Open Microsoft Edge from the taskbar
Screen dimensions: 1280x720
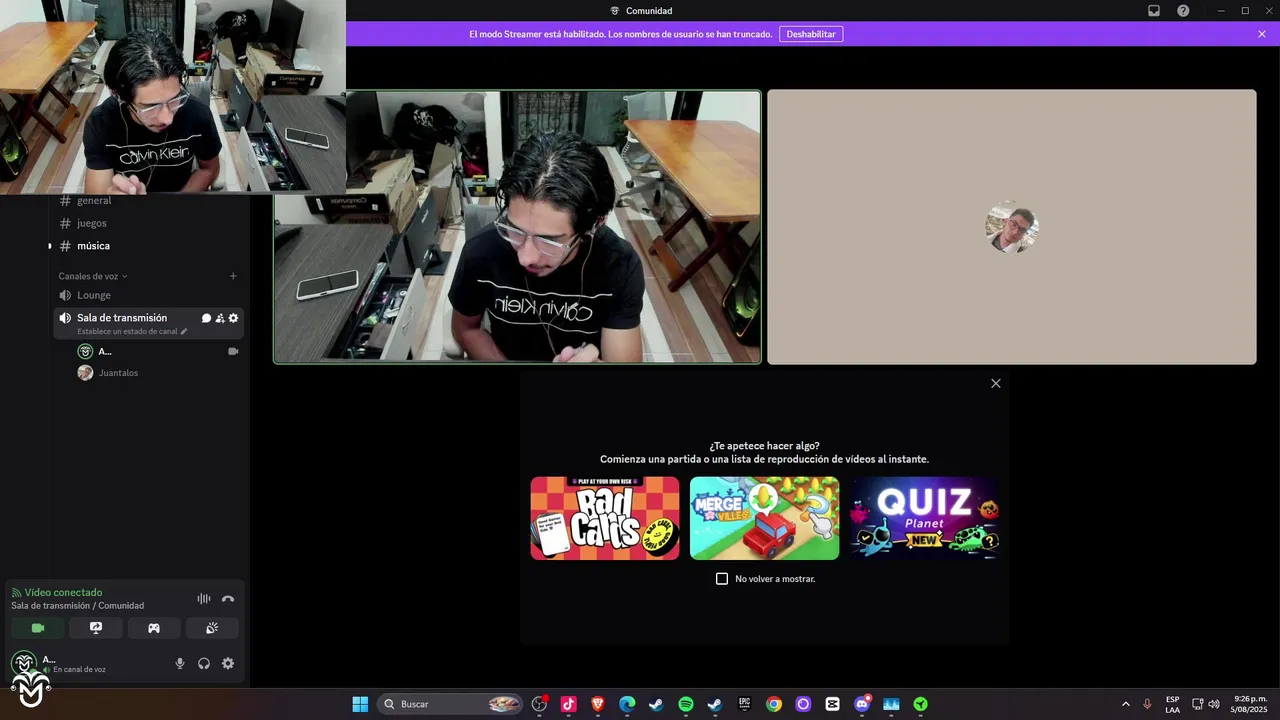[627, 704]
